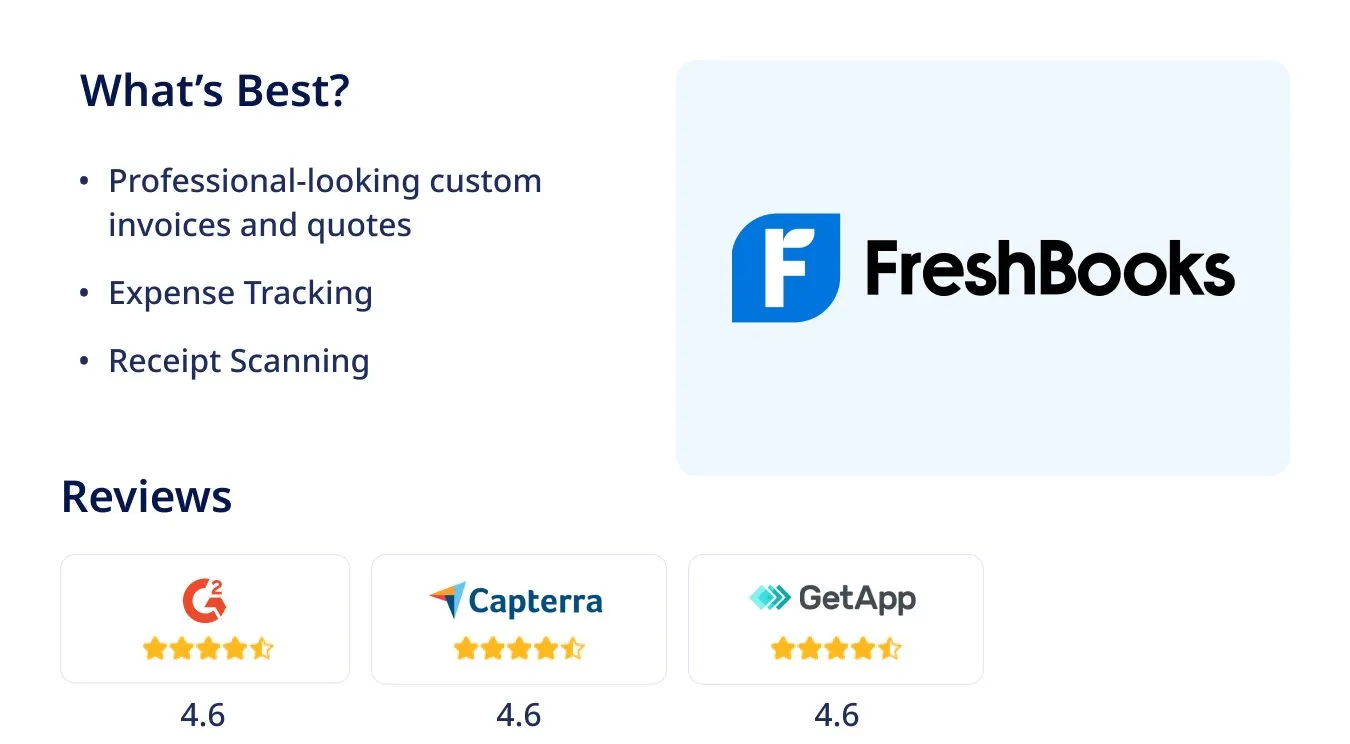The height and width of the screenshot is (744, 1350).
Task: Click the 4.6 score under Capterra
Action: (519, 715)
